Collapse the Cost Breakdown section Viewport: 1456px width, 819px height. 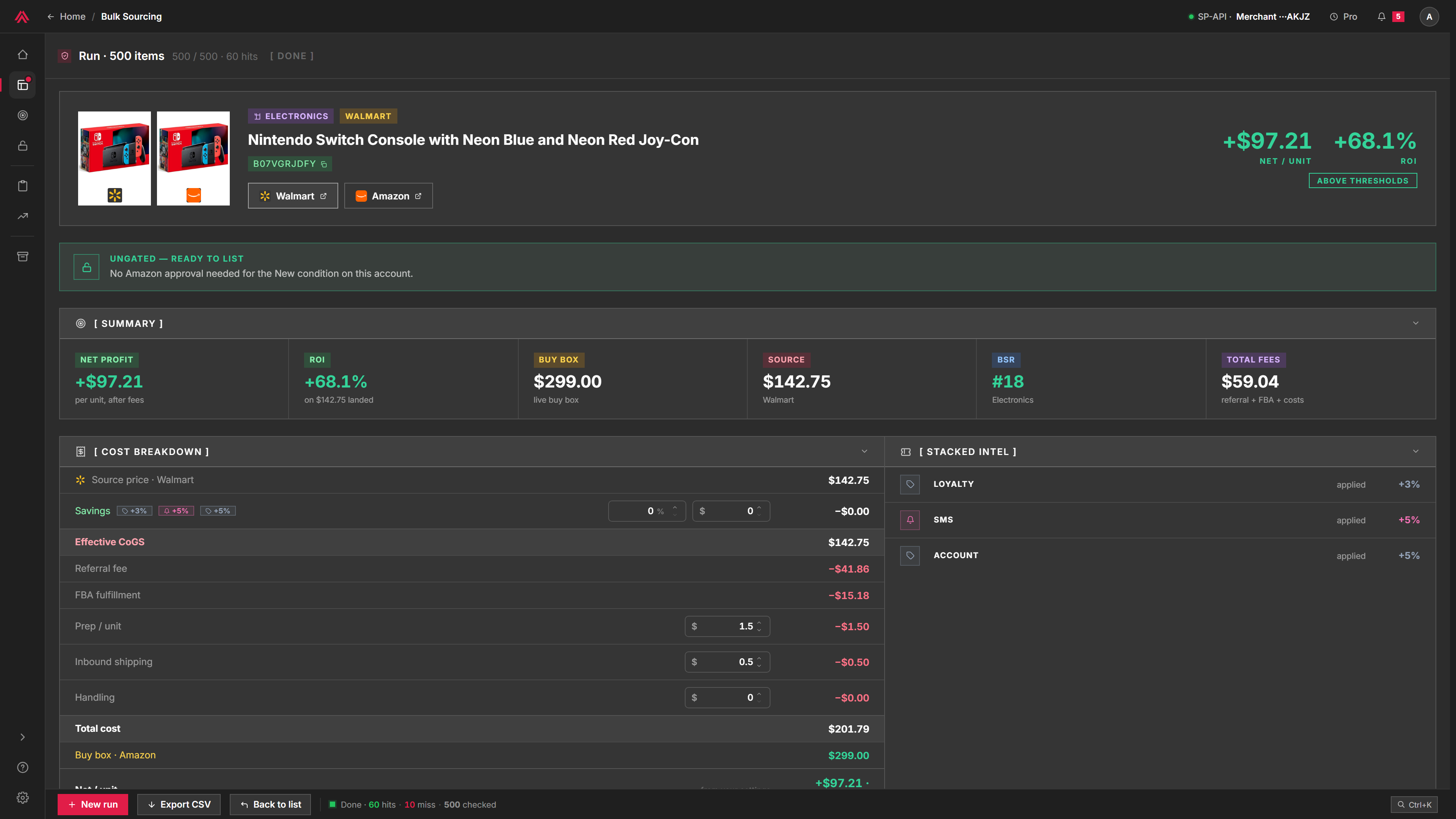click(x=864, y=451)
